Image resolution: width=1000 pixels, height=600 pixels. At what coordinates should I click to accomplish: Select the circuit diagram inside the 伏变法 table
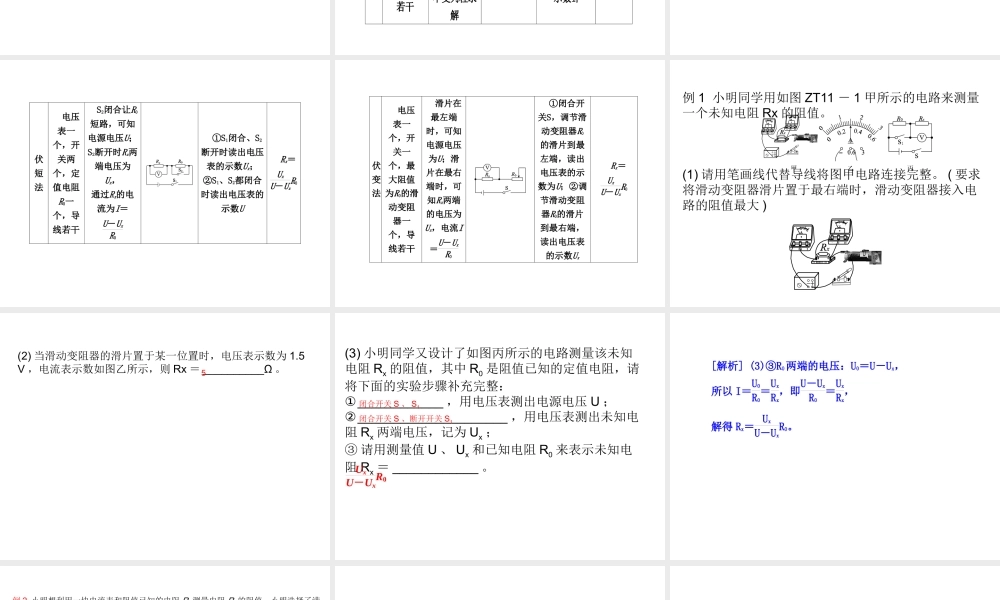(x=500, y=179)
